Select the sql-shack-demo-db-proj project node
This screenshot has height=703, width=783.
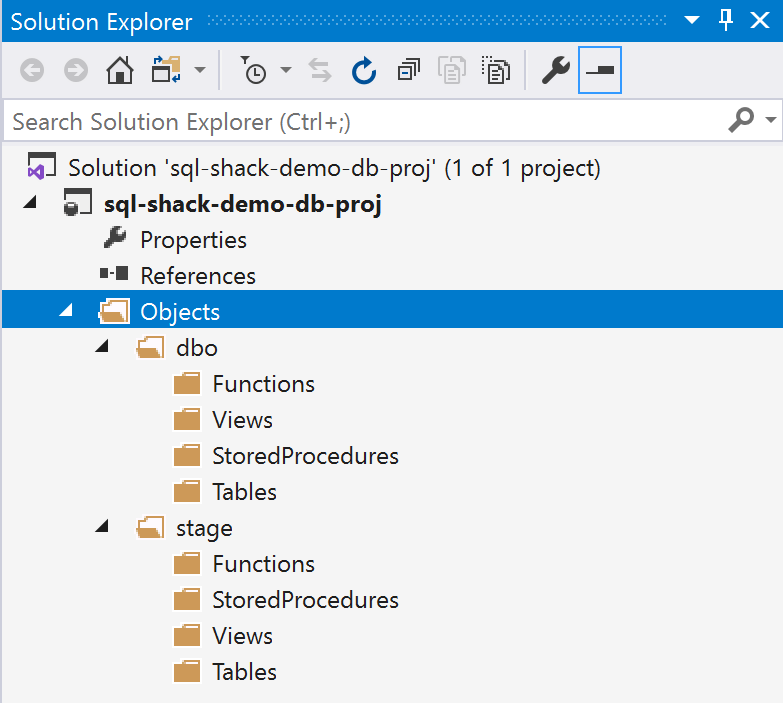click(x=243, y=204)
